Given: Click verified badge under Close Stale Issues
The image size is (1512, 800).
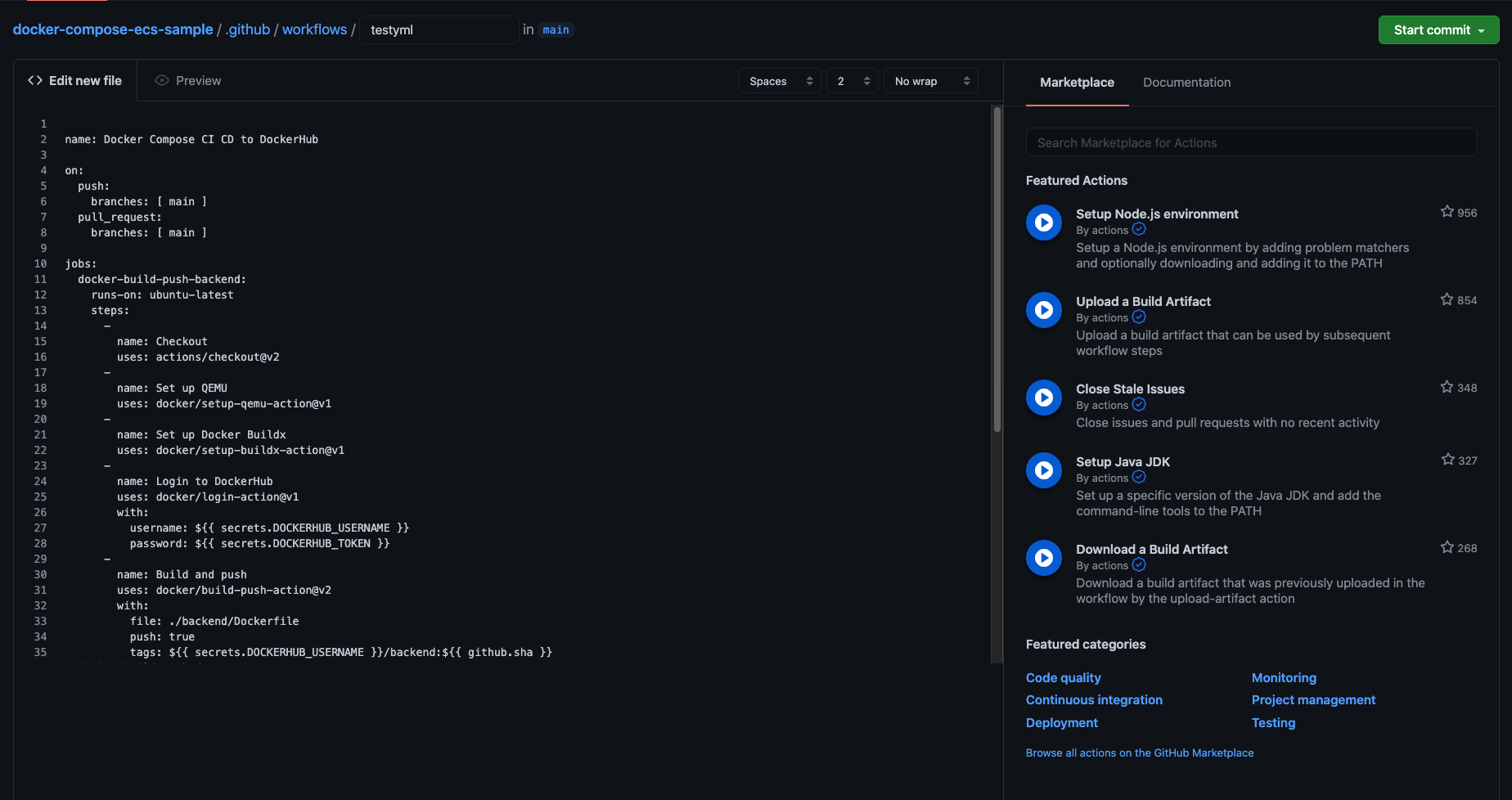Looking at the screenshot, I should click(1139, 405).
